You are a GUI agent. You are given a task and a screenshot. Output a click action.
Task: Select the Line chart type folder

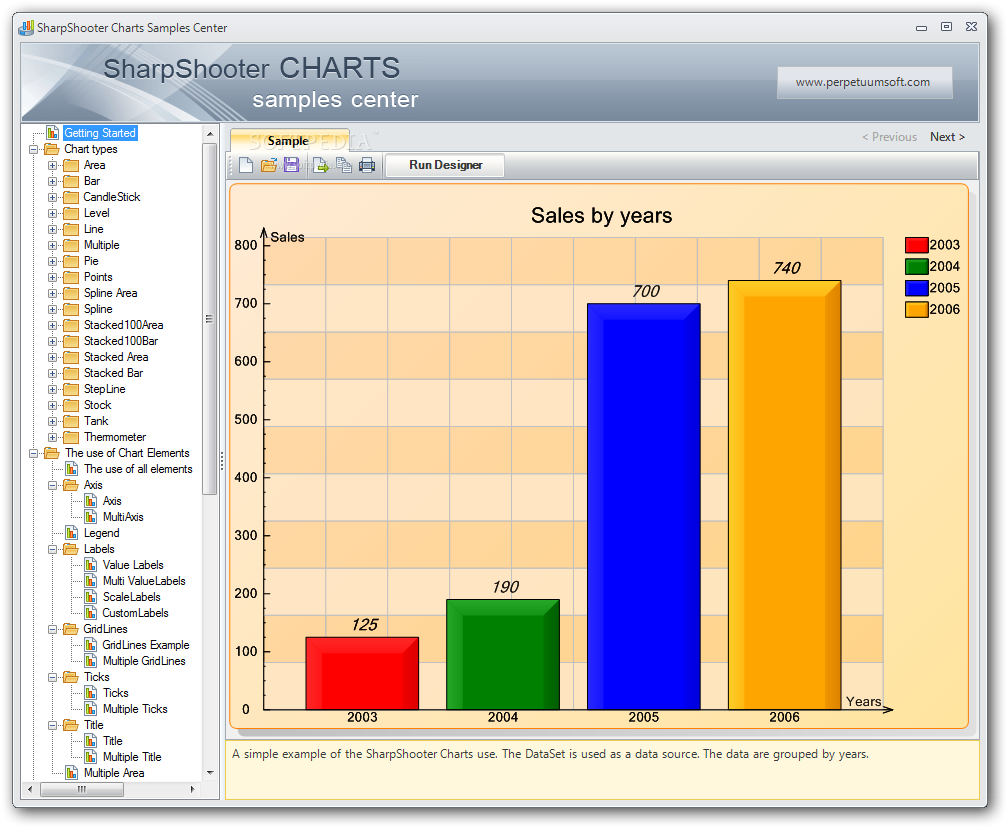93,230
